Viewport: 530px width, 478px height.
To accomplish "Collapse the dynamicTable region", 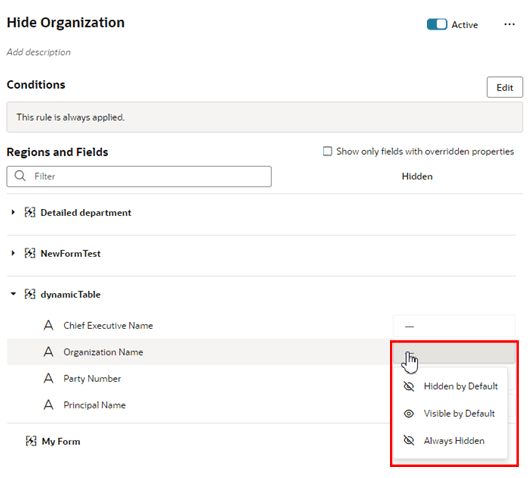I will pos(13,294).
